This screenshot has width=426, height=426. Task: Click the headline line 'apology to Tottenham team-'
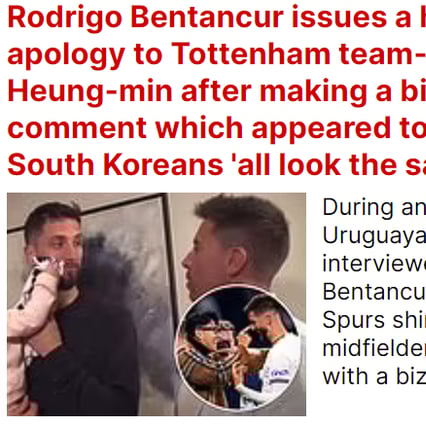217,55
